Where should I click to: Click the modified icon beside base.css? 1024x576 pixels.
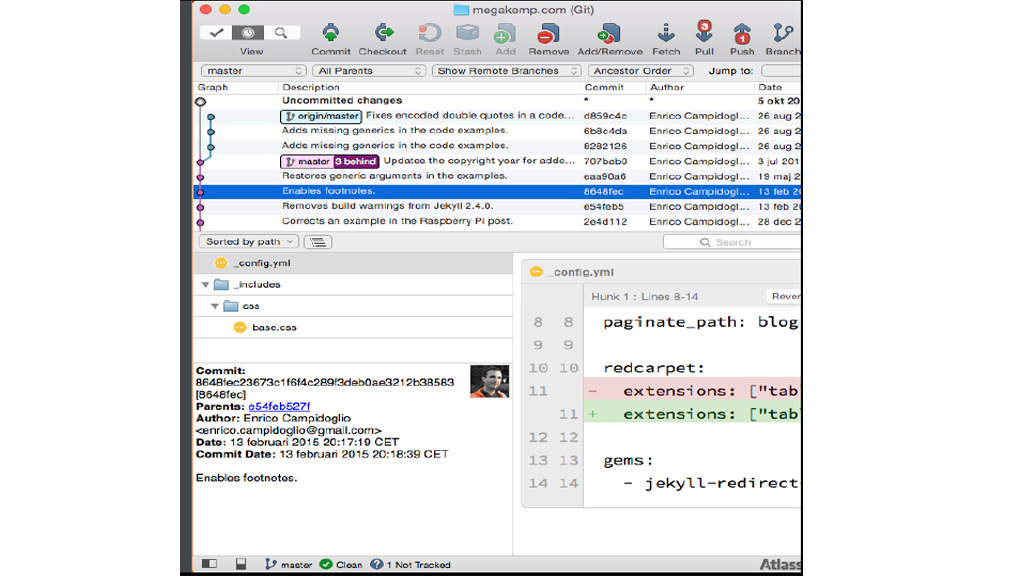point(240,327)
